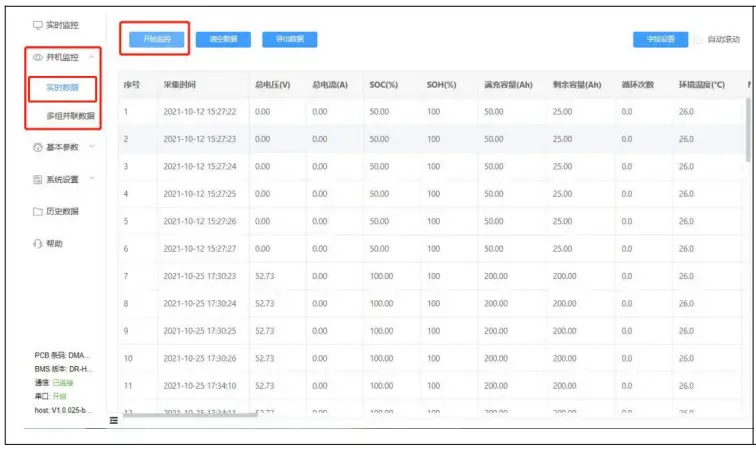Expand 系统设置 using its down chevron
This screenshot has height=449, width=756.
point(92,179)
